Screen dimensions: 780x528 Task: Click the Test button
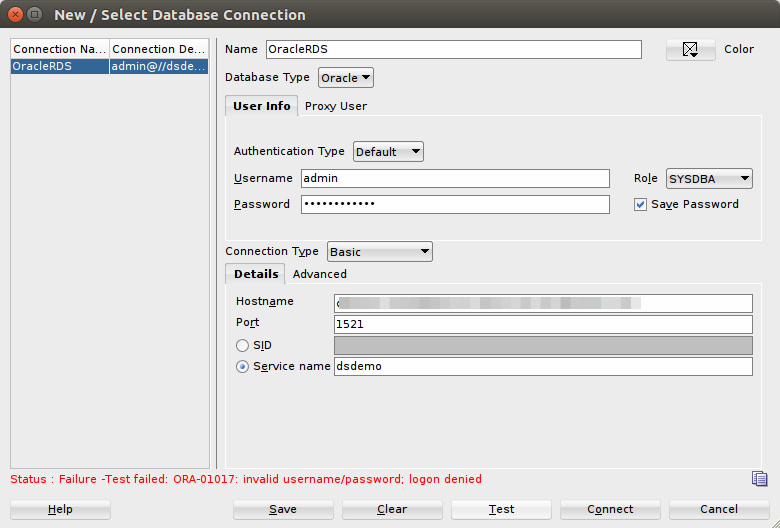point(501,509)
